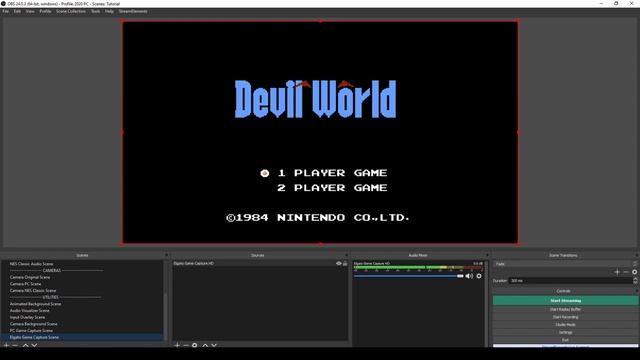The width and height of the screenshot is (640, 360).
Task: Pop out the Sources dock
Action: tap(347, 255)
